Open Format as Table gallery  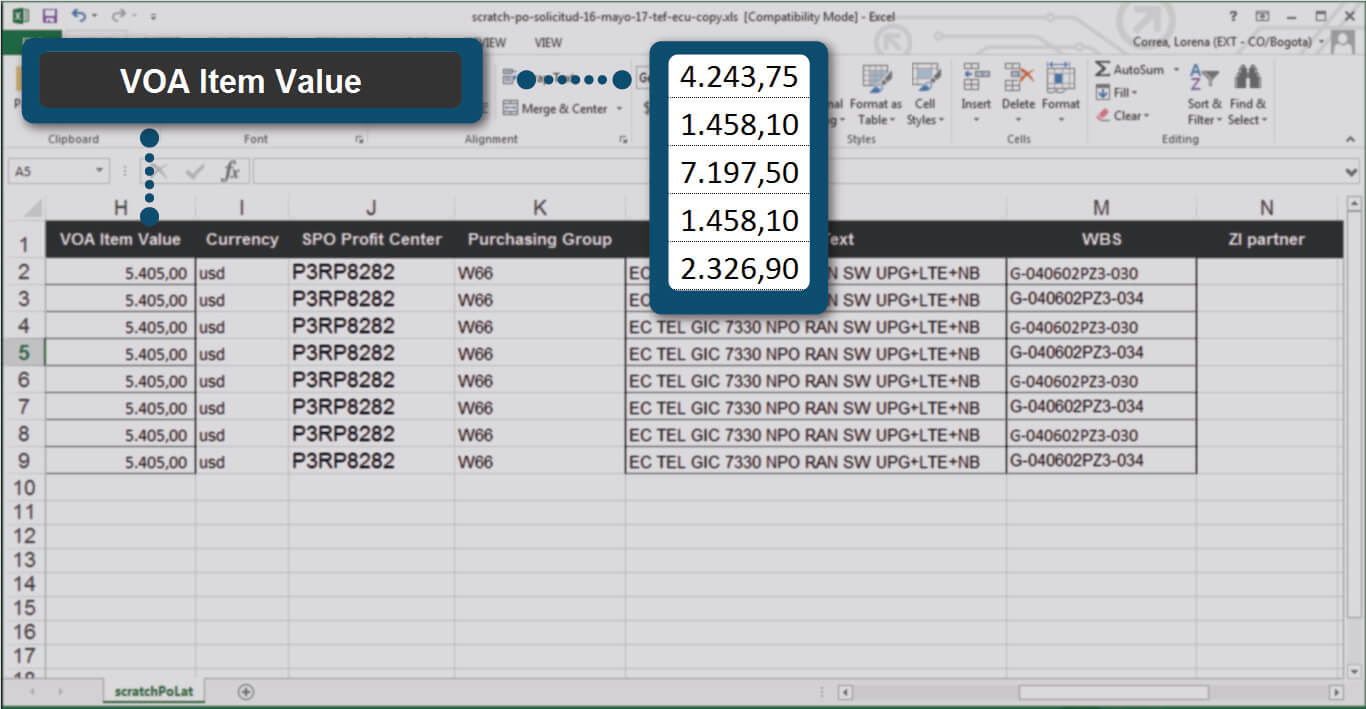(875, 96)
